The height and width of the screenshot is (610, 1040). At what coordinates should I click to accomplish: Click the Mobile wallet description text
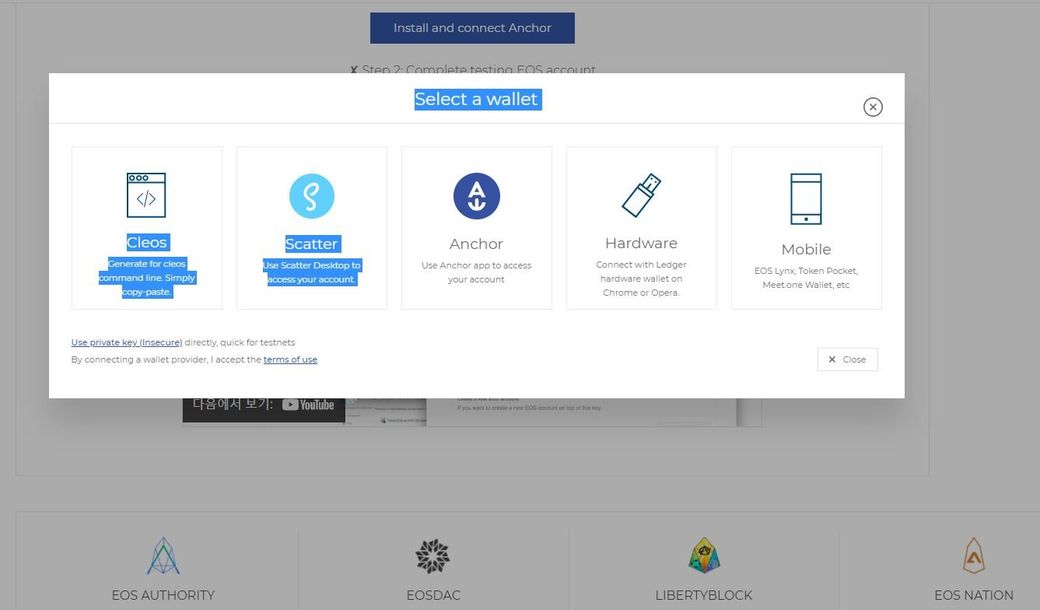coord(806,278)
